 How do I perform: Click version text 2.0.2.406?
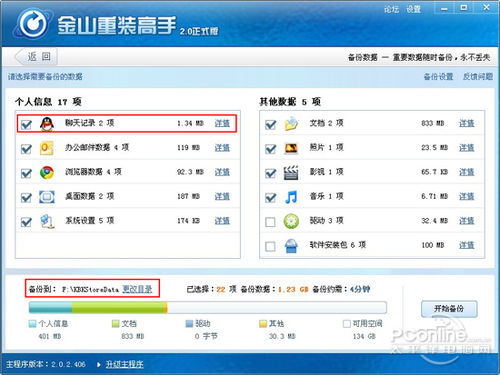(x=68, y=364)
